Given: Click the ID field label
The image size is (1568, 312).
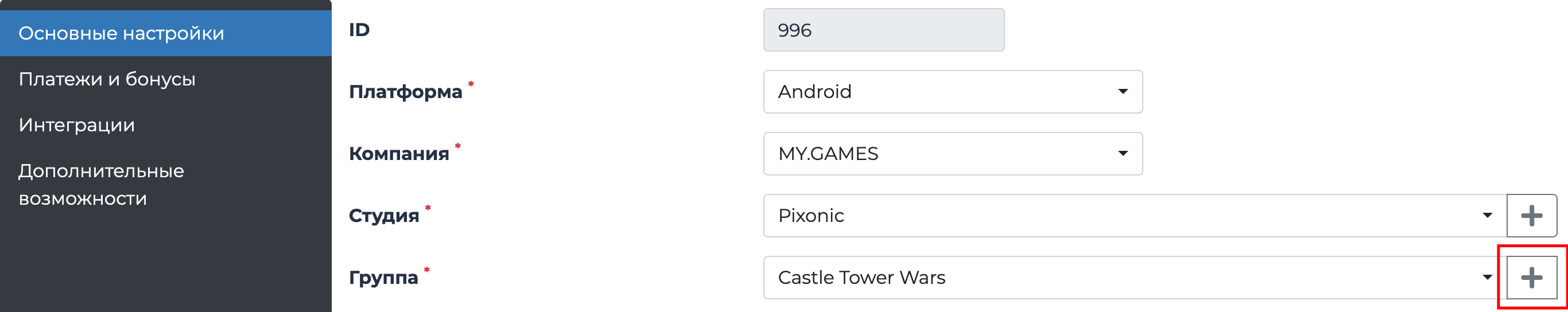Looking at the screenshot, I should (x=359, y=30).
